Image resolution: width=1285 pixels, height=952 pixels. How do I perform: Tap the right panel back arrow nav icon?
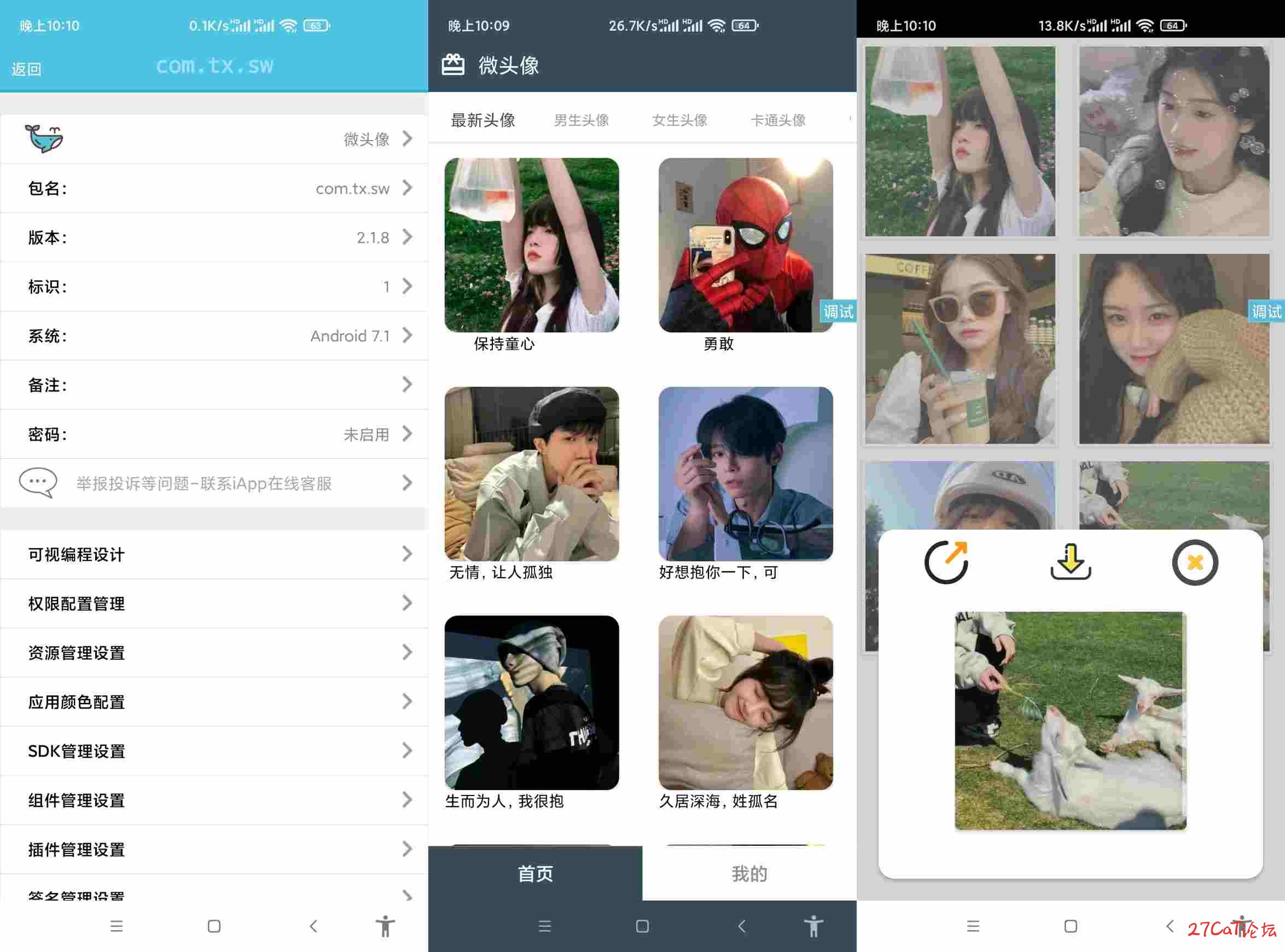1170,926
